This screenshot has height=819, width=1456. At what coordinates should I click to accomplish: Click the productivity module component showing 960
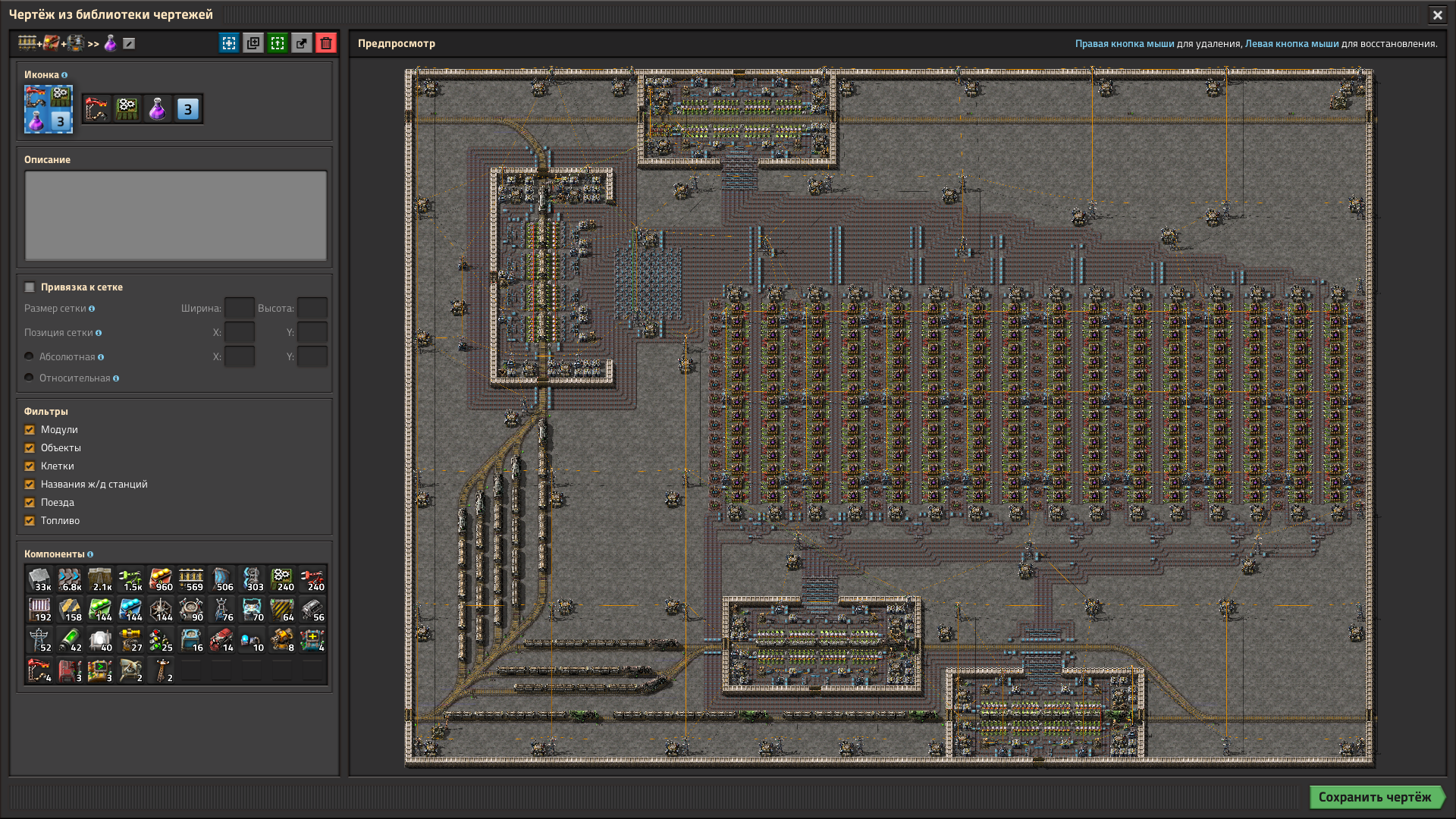point(161,579)
